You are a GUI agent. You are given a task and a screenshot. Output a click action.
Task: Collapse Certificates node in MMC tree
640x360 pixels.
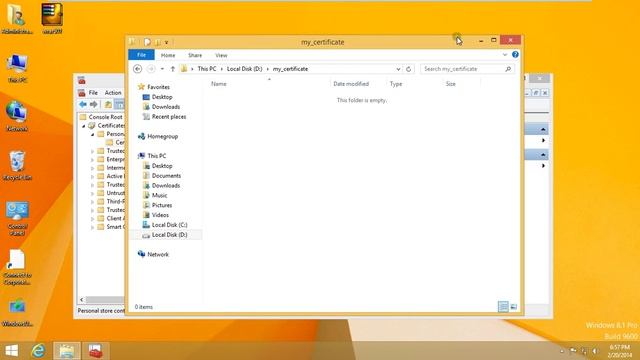coord(84,126)
